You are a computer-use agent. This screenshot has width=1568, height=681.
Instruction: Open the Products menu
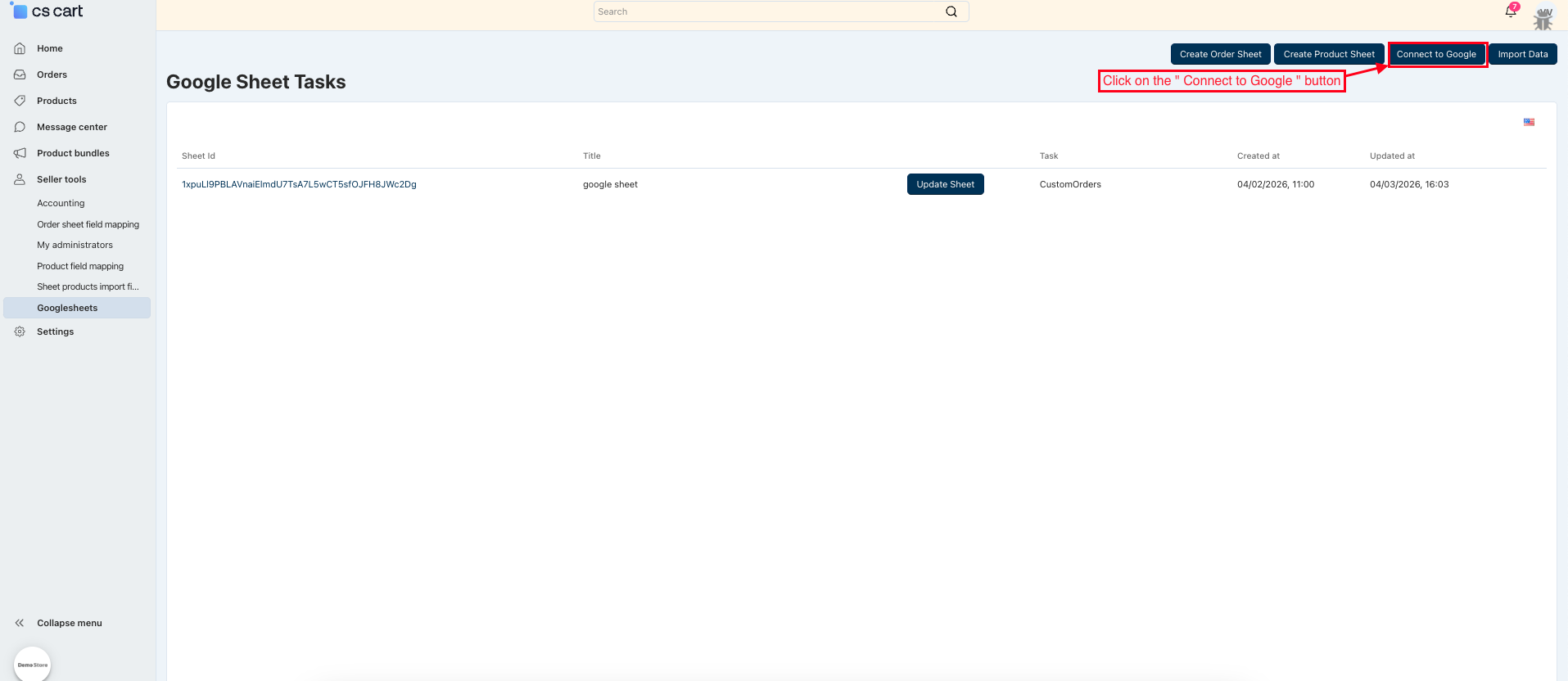click(x=56, y=101)
